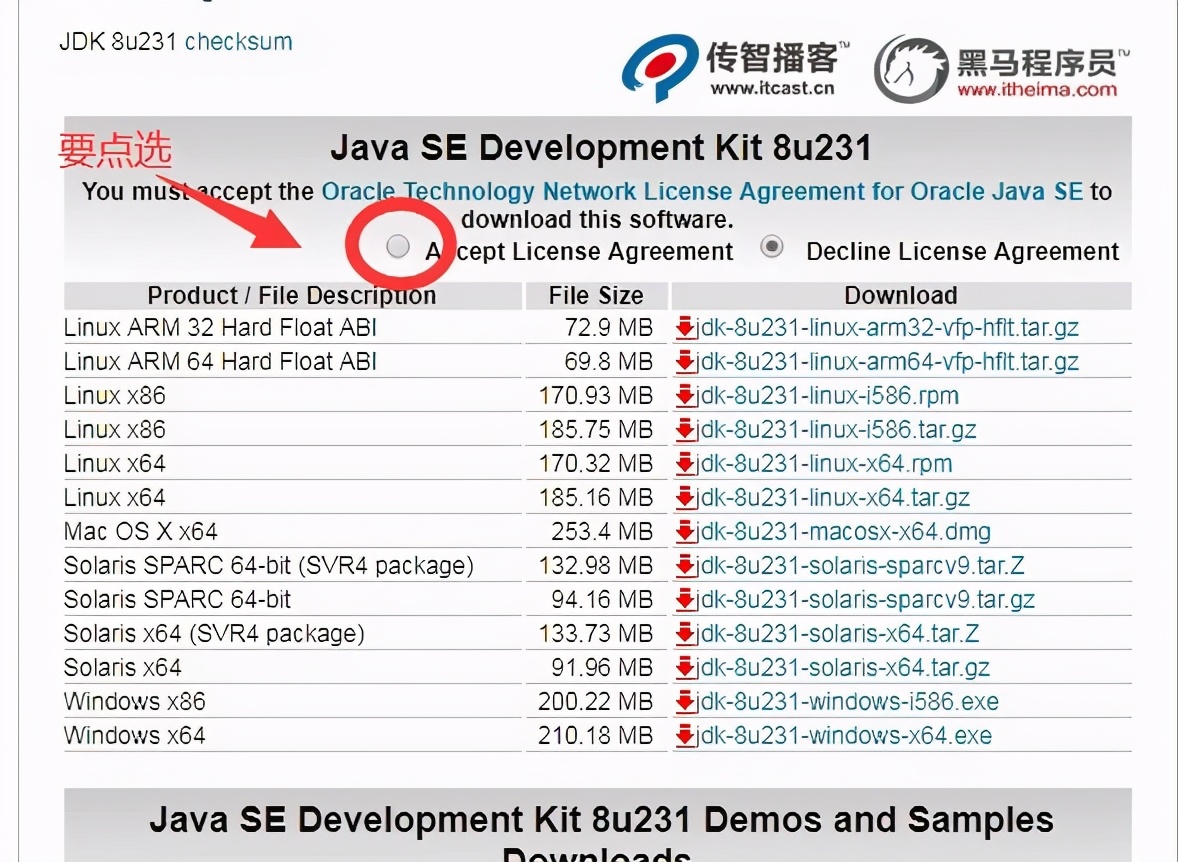Viewport: 1178px width, 862px height.
Task: Click the download icon for jdk-8u231-linux-x64.tar.gz
Action: [685, 497]
